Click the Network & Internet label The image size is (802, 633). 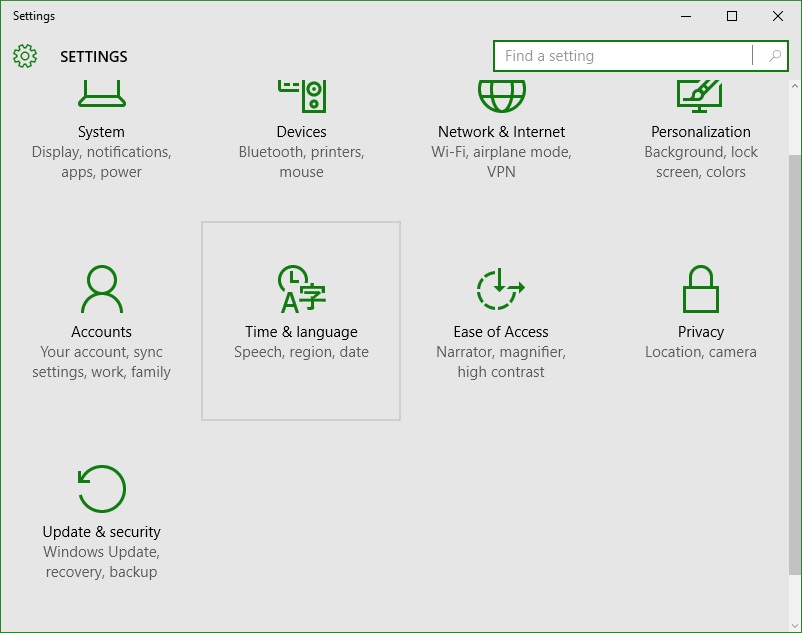click(x=501, y=132)
